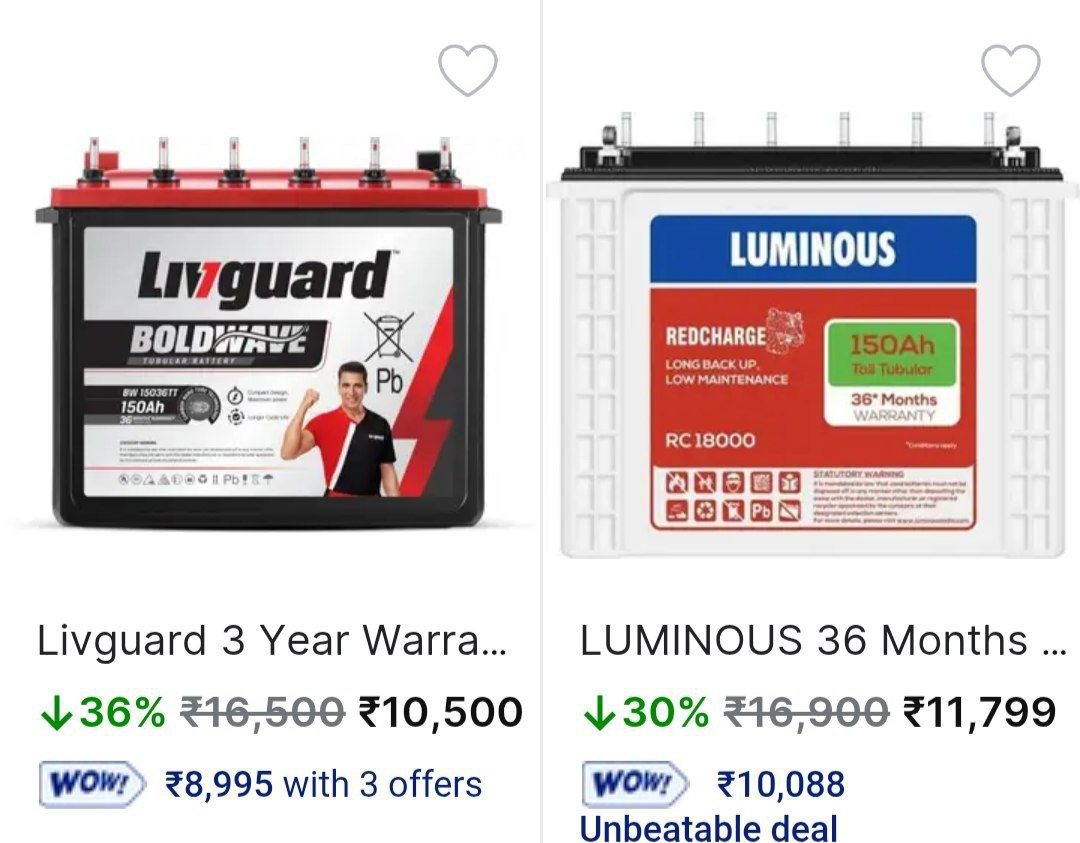The image size is (1080, 843).
Task: Click the struck-through ₹16,500 price
Action: click(x=262, y=712)
